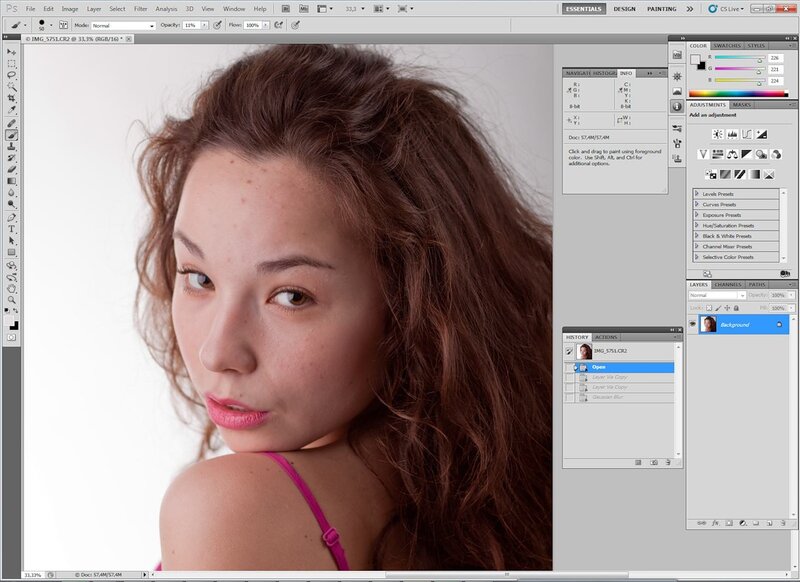
Task: Expand Black & White Presets
Action: [x=697, y=236]
